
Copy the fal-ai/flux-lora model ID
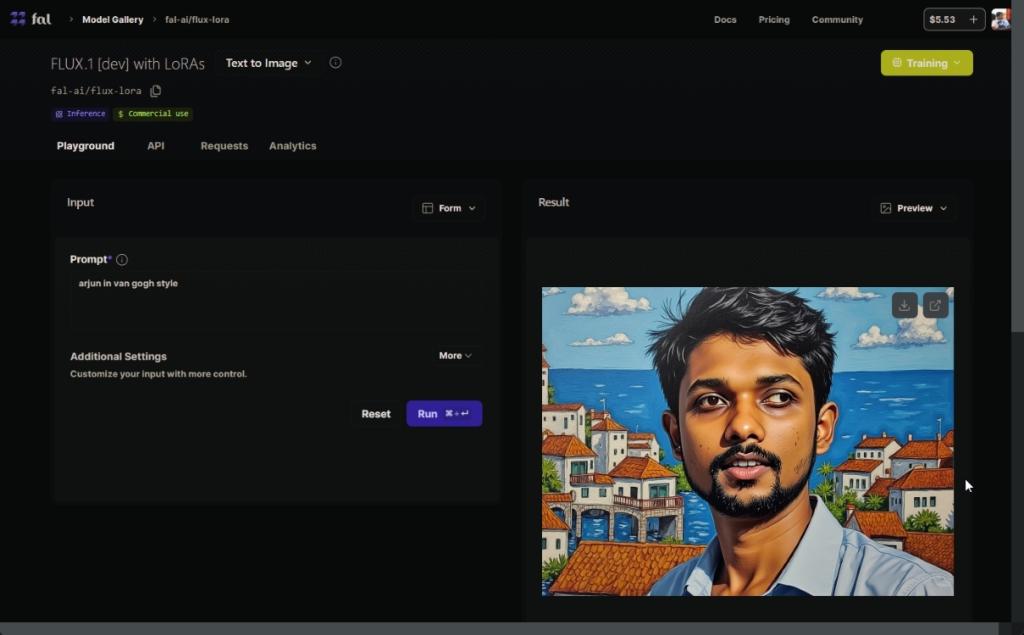(156, 91)
